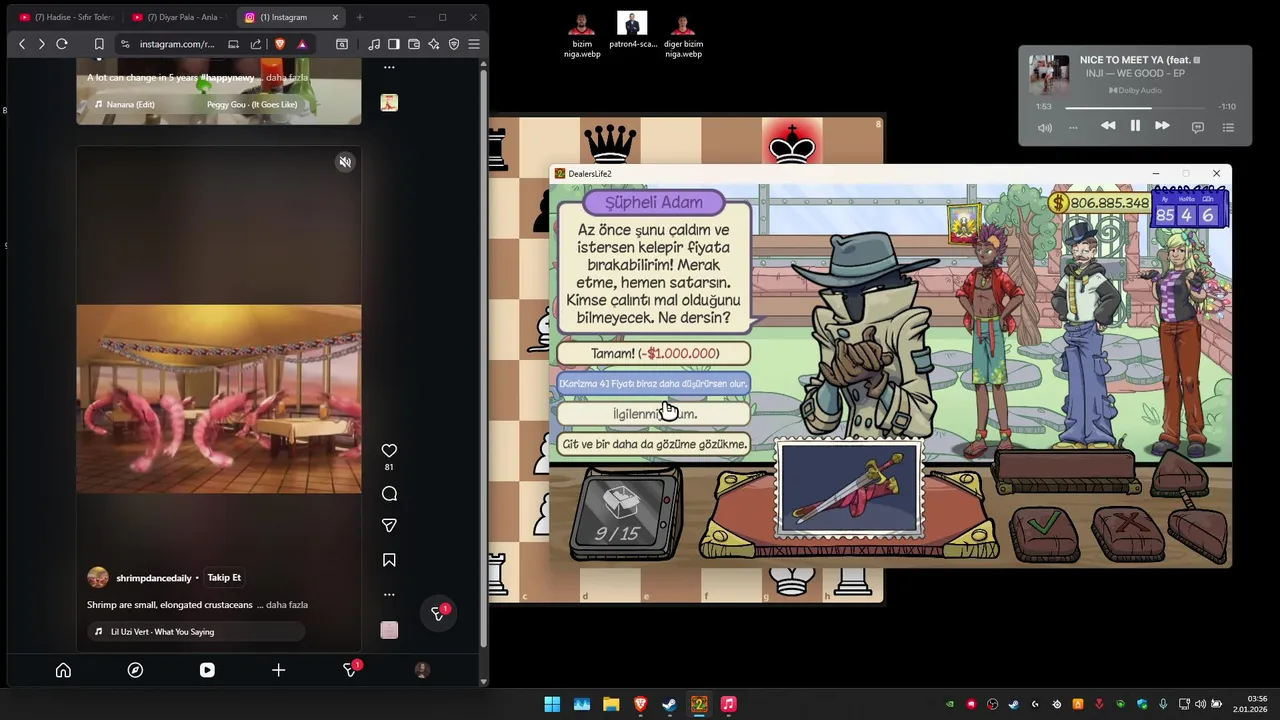1280x720 pixels.
Task: Open patron4-sca webp desktop file
Action: [x=632, y=31]
